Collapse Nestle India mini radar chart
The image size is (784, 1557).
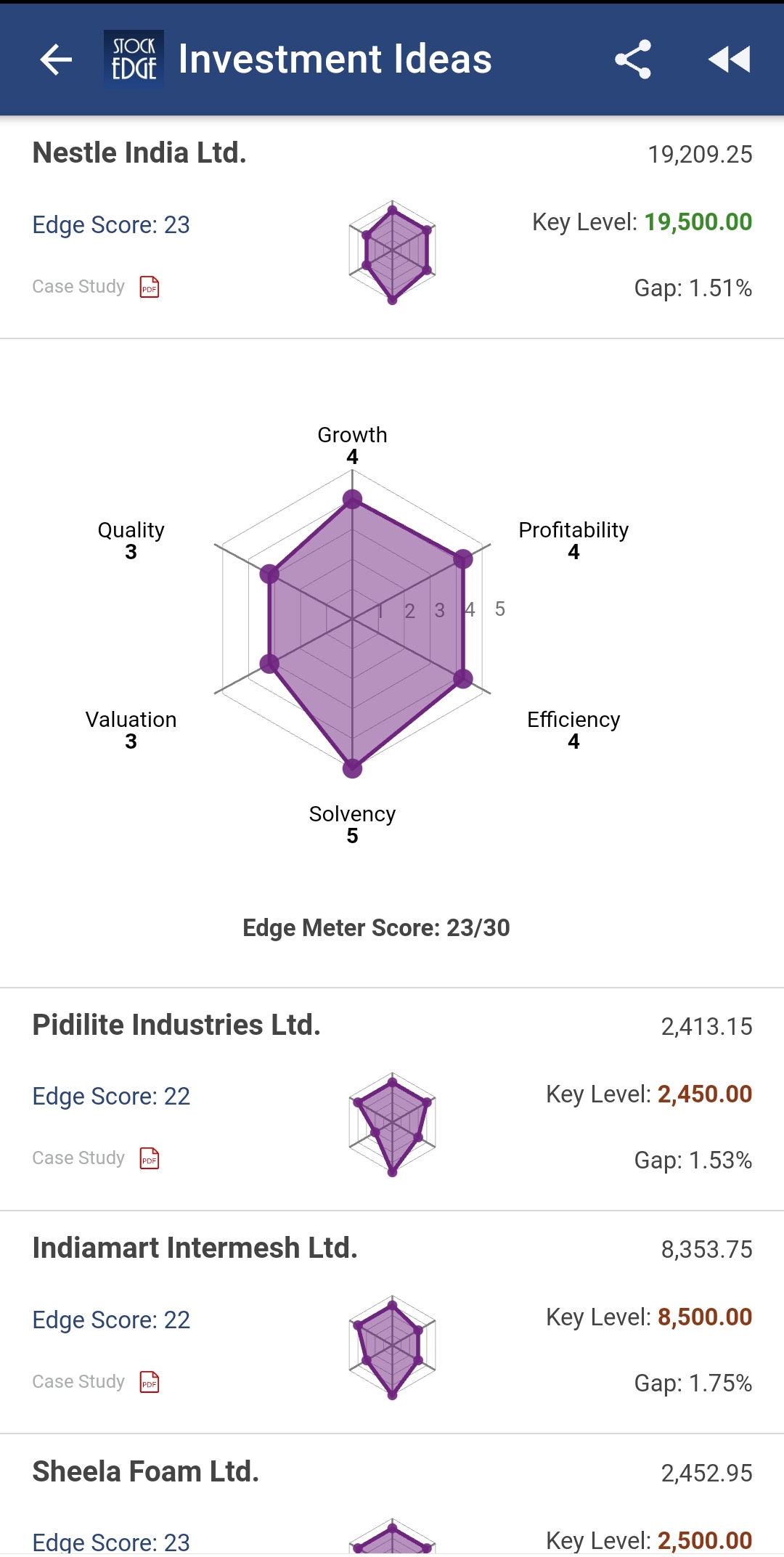(x=392, y=252)
